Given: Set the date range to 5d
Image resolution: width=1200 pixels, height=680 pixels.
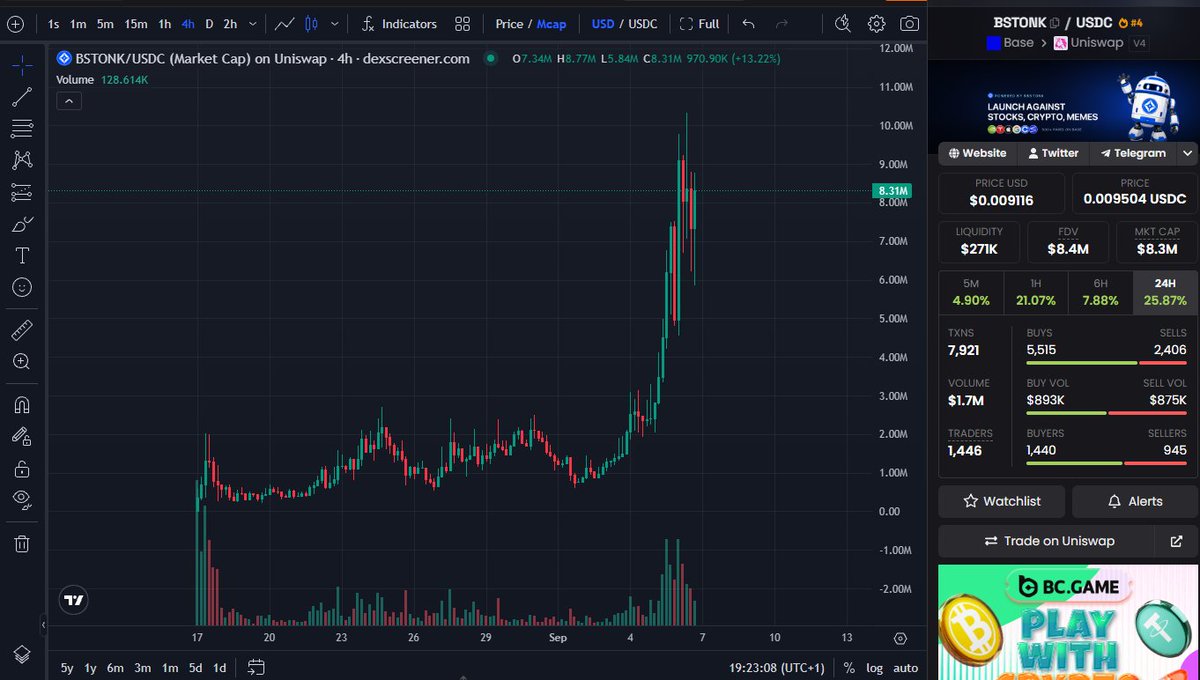Looking at the screenshot, I should pyautogui.click(x=195, y=667).
